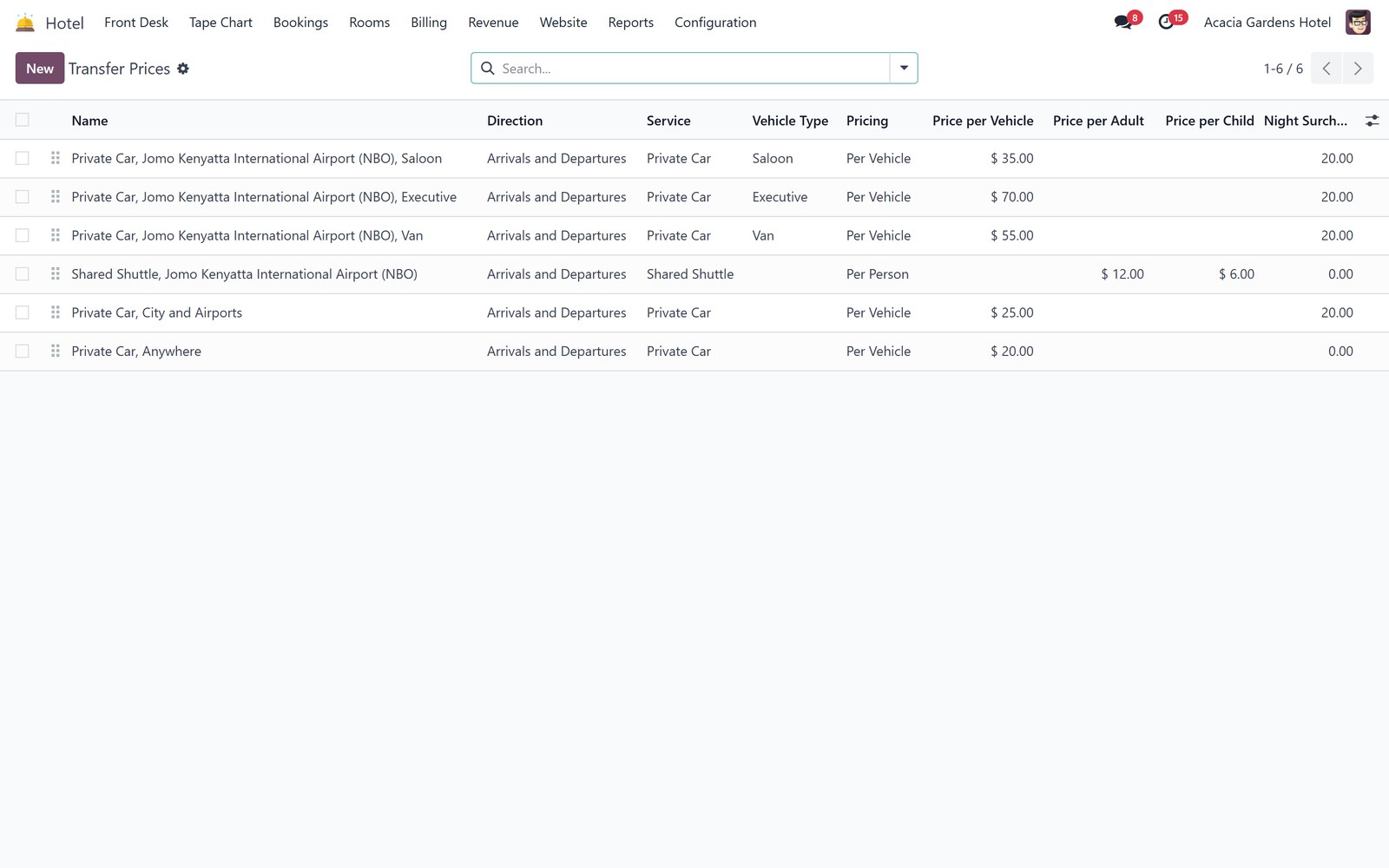
Task: Grab drag handle for NBO Van row
Action: click(x=56, y=235)
